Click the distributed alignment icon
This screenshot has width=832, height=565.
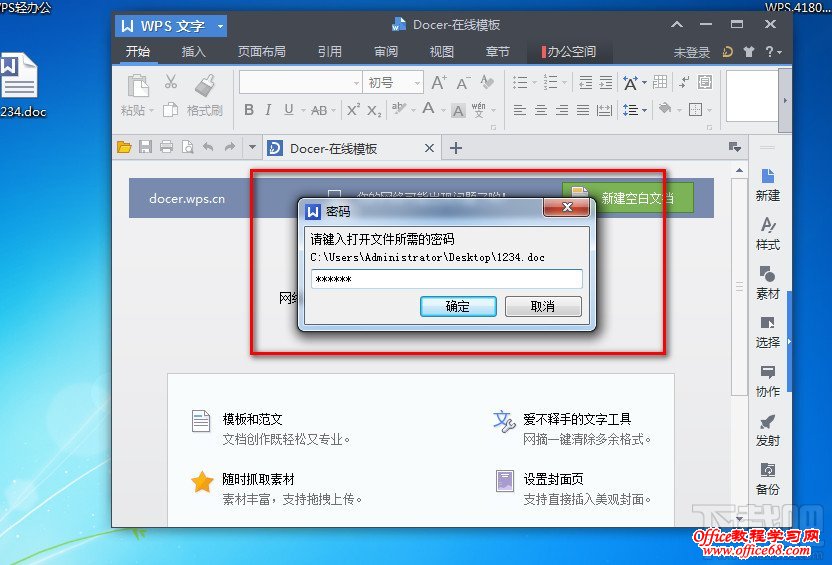pyautogui.click(x=604, y=110)
